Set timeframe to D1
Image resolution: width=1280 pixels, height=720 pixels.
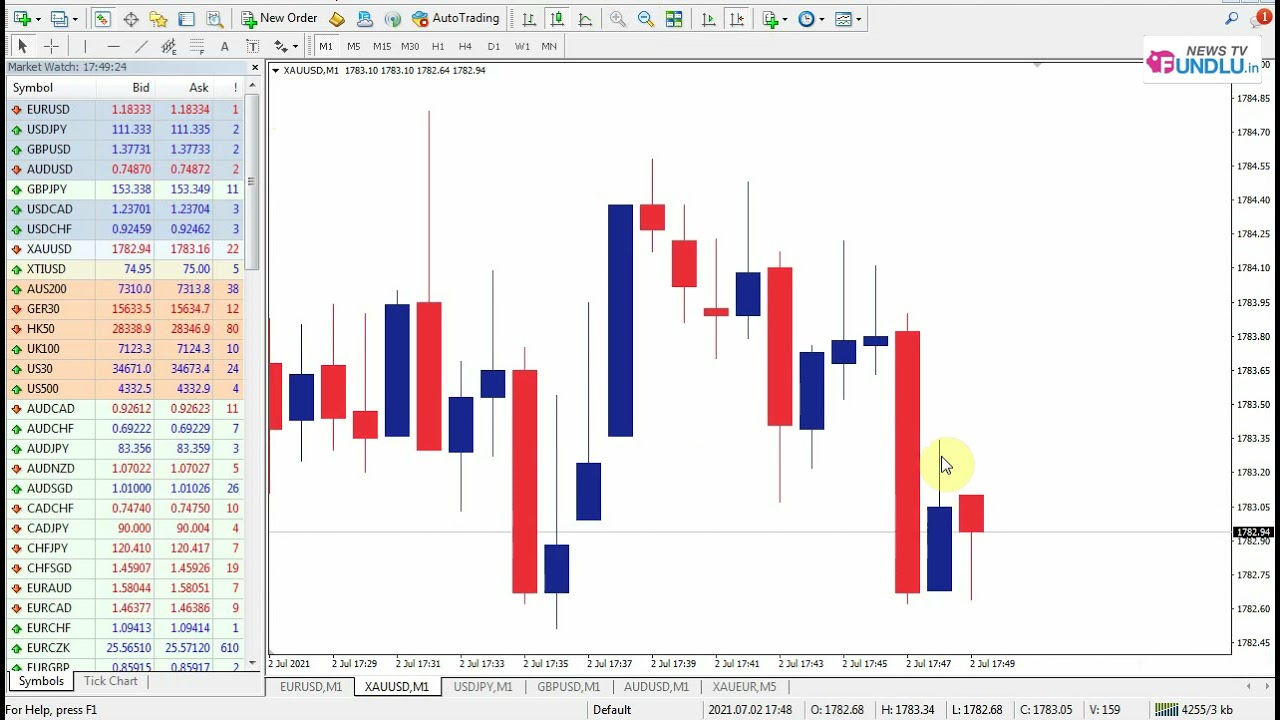click(493, 46)
